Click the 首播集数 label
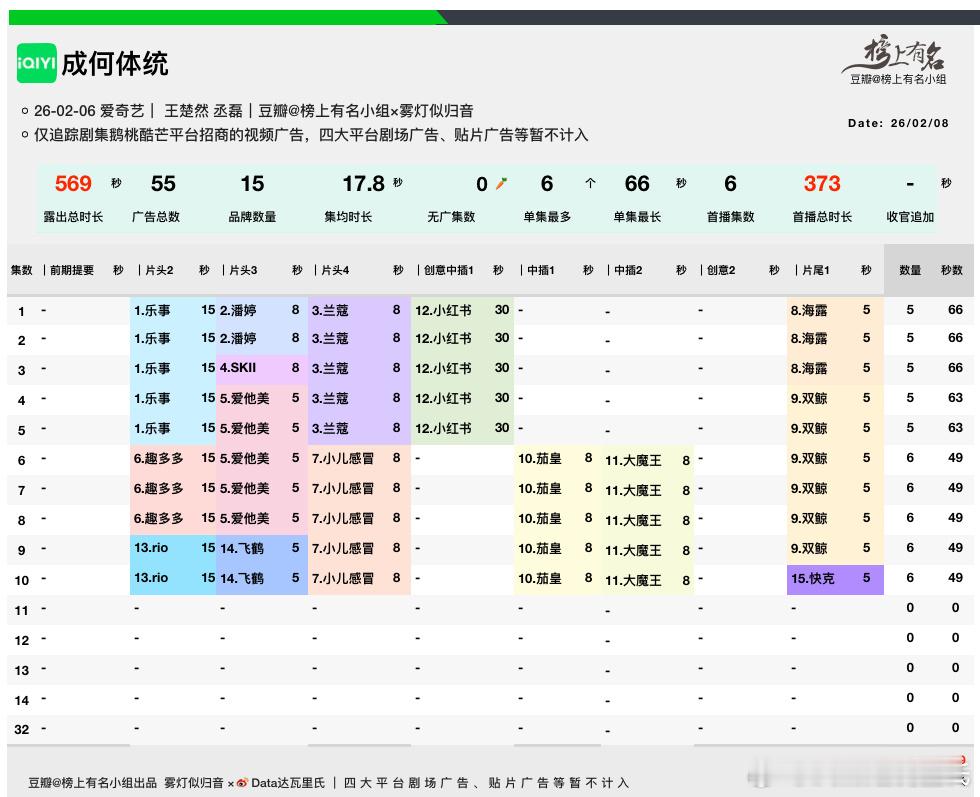Image resolution: width=980 pixels, height=797 pixels. pyautogui.click(x=730, y=217)
